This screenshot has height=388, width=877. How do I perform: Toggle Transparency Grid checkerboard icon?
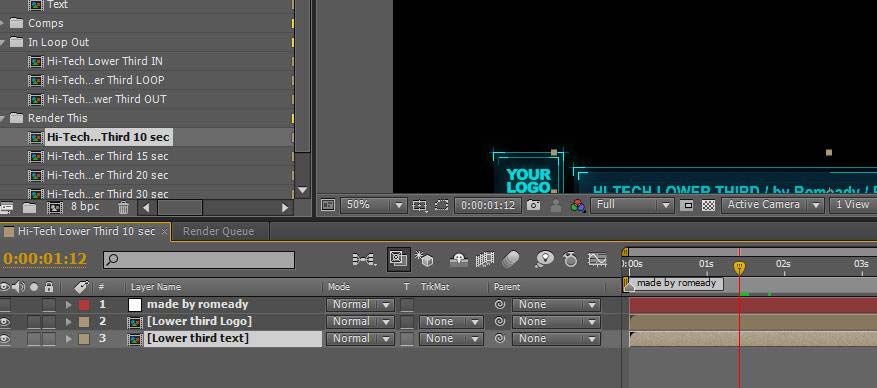coord(709,205)
